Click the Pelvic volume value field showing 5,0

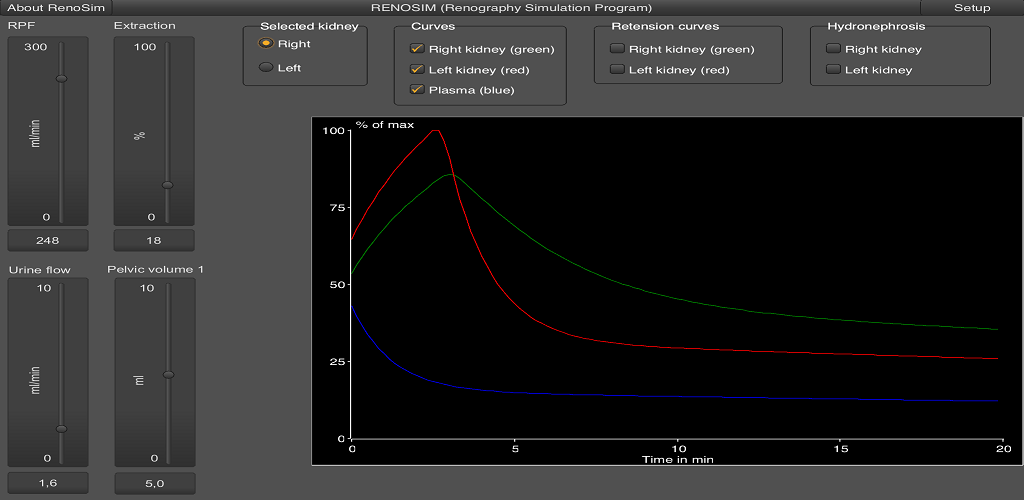tap(154, 483)
